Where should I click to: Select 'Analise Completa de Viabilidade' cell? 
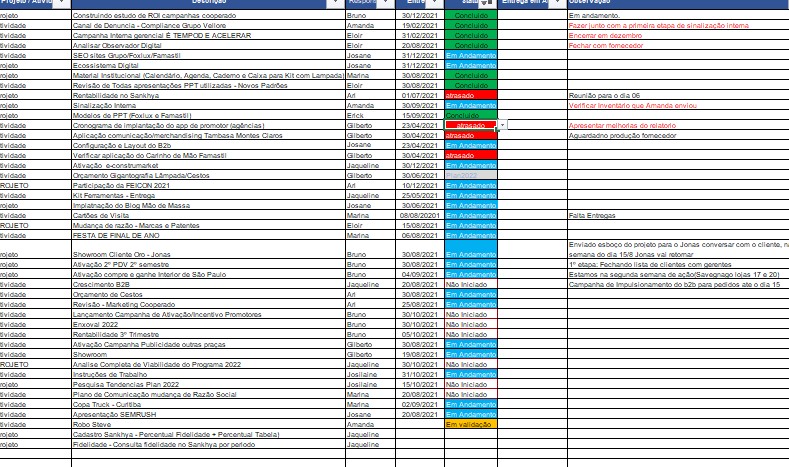click(x=208, y=364)
